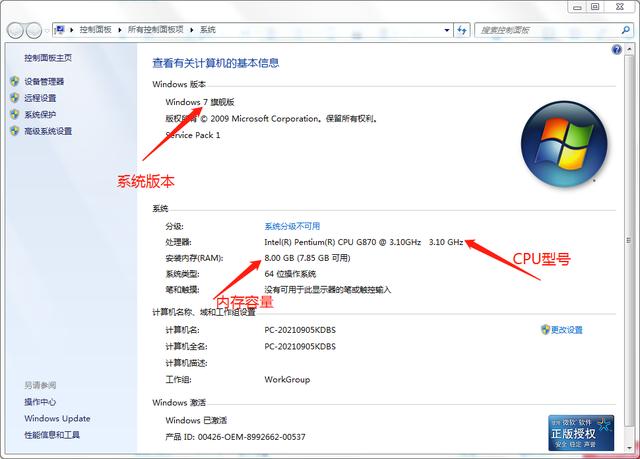Click the scrollbar down arrow
This screenshot has width=640, height=459.
(x=629, y=448)
